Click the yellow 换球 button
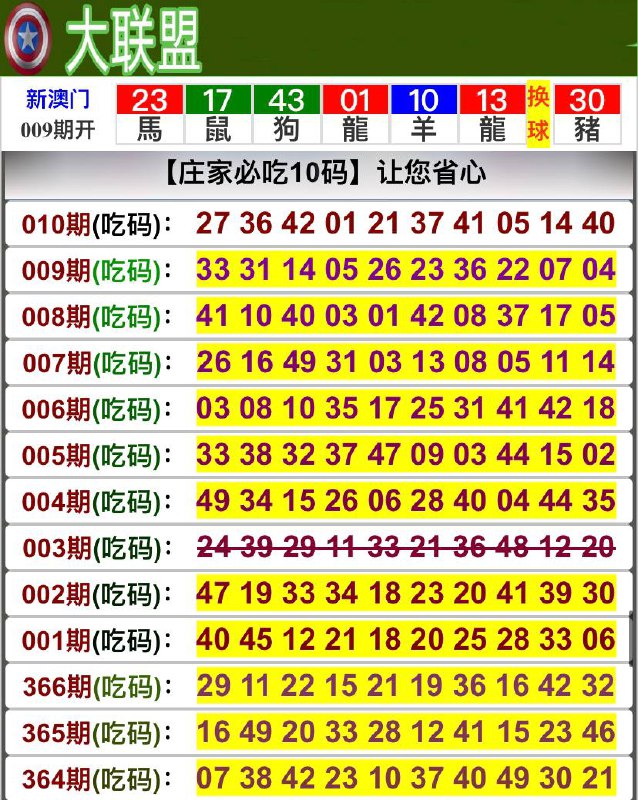 [x=538, y=114]
